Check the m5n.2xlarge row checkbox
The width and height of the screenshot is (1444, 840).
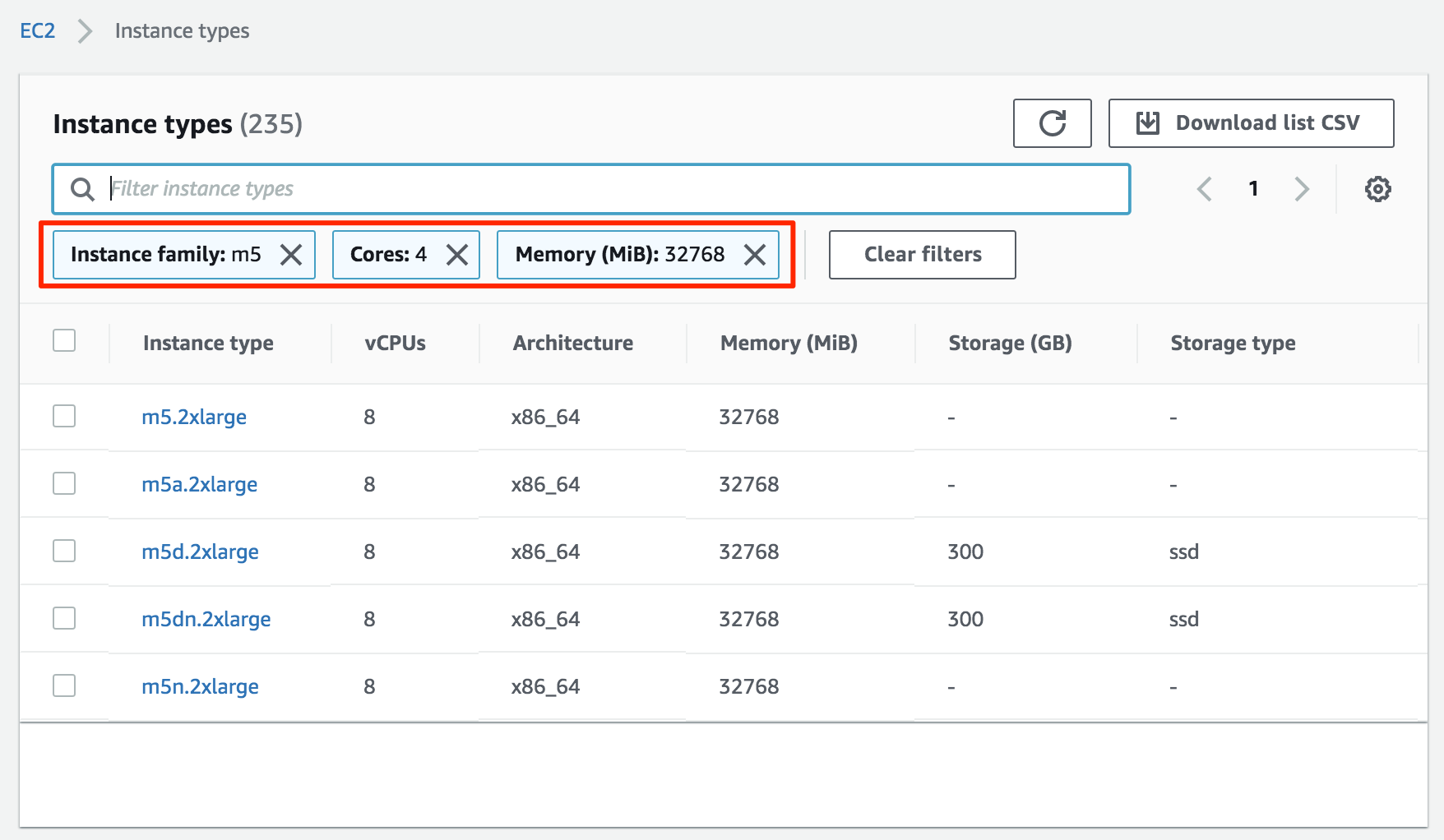64,685
